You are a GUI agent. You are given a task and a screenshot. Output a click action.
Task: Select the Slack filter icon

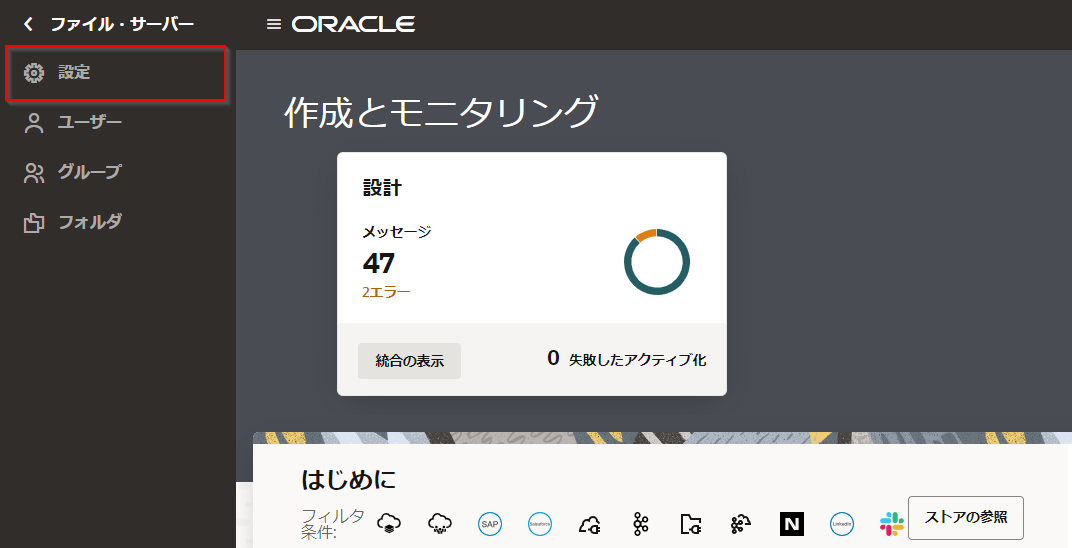point(891,524)
